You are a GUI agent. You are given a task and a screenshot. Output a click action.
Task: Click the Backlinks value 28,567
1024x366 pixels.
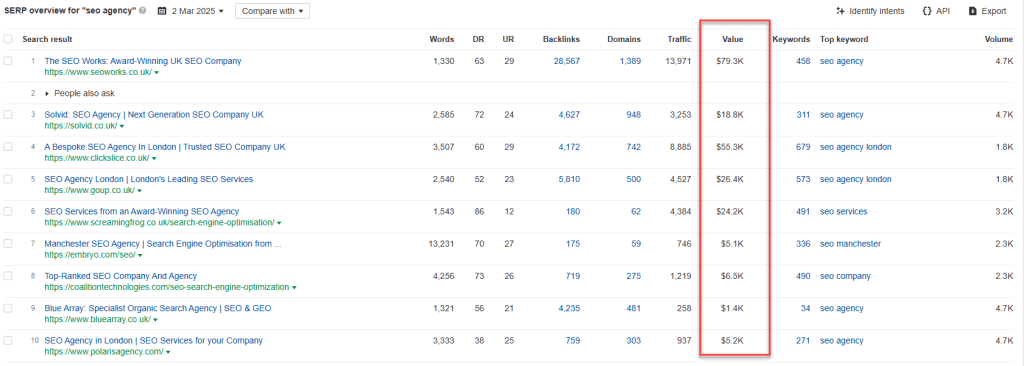click(566, 61)
